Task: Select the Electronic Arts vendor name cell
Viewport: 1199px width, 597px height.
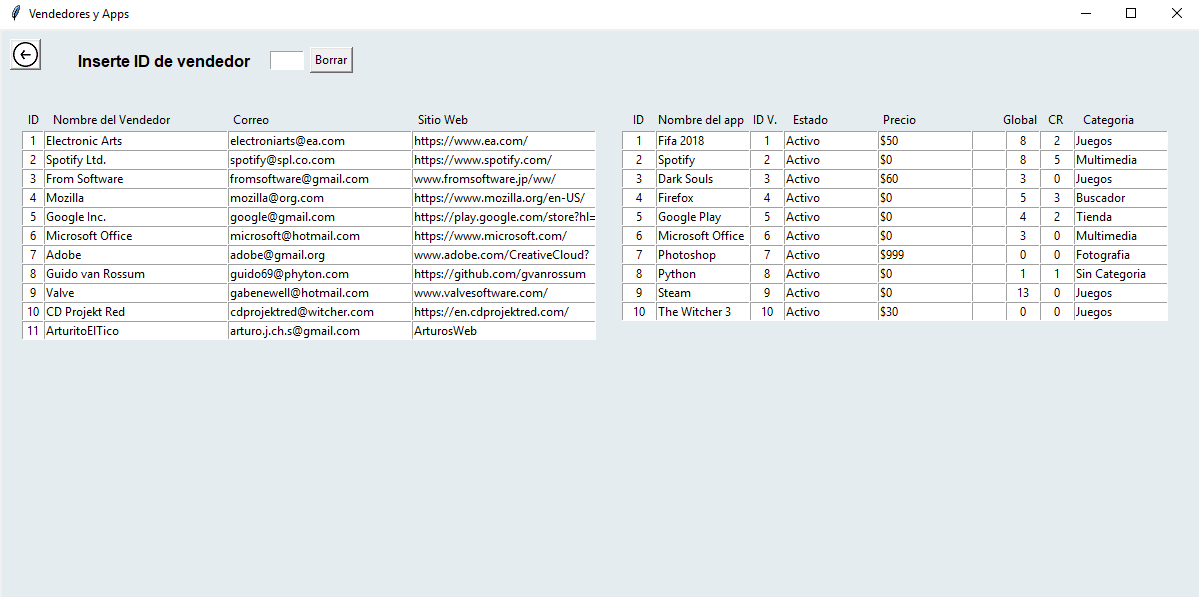Action: pyautogui.click(x=136, y=141)
